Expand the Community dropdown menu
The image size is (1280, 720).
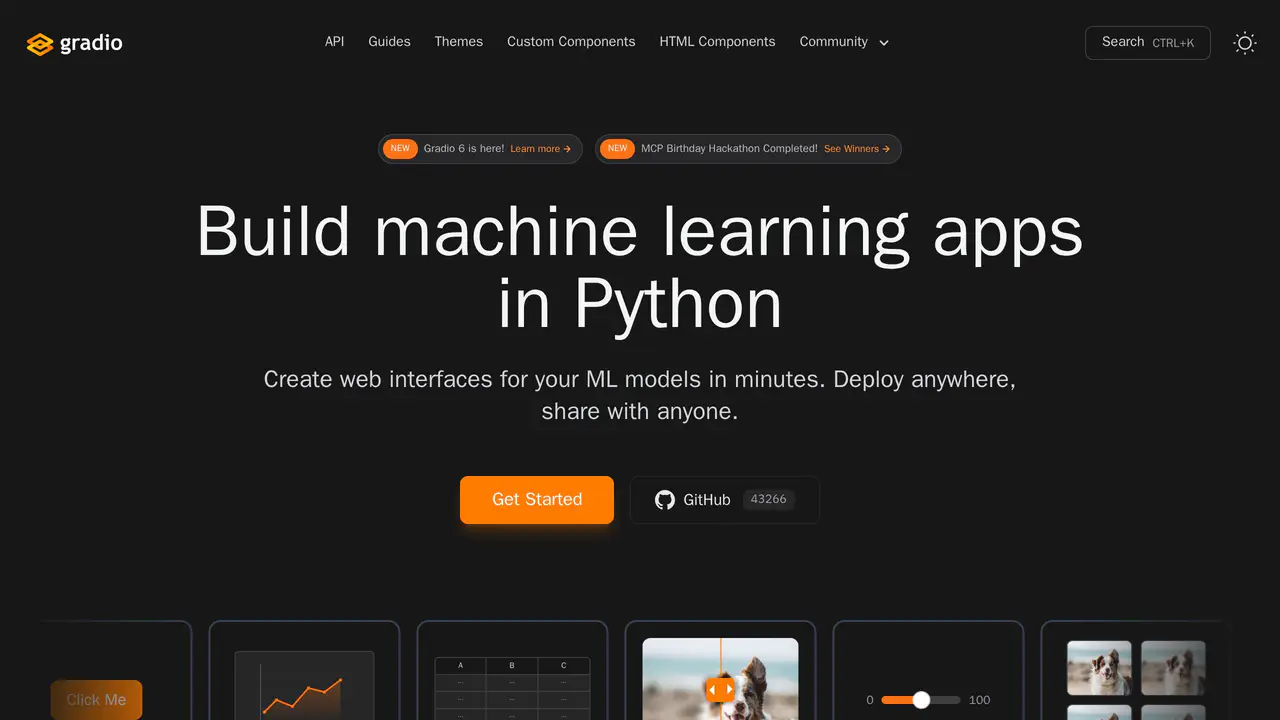[844, 42]
